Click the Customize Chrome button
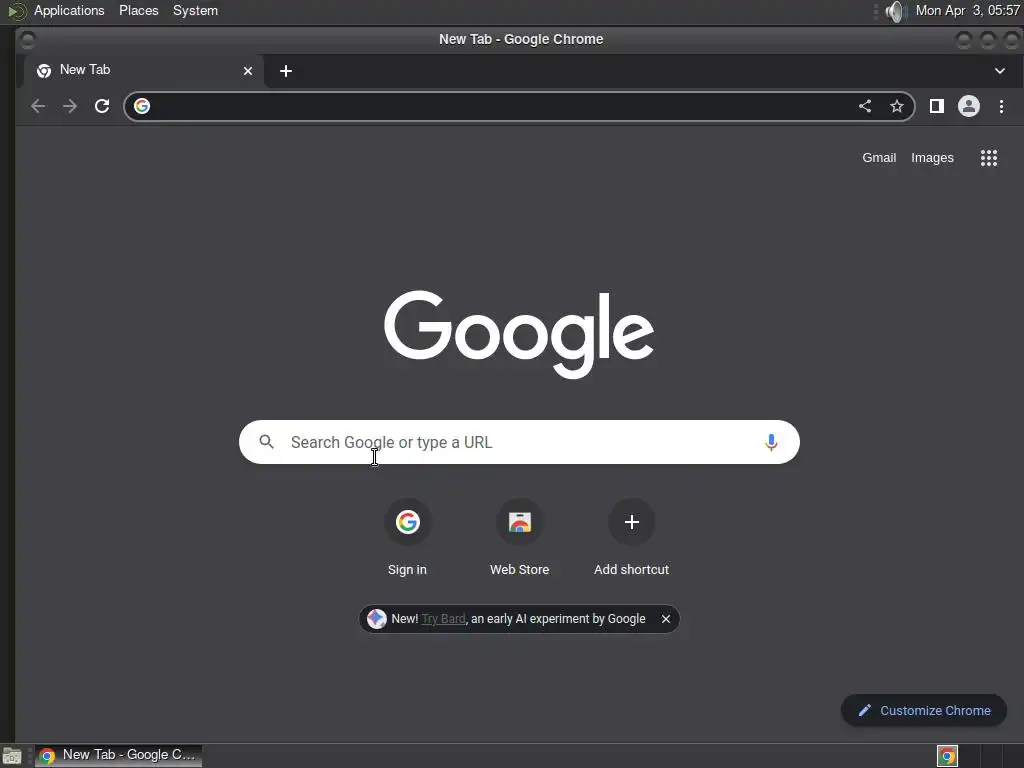Screen dimensions: 1024x768 [x=923, y=710]
